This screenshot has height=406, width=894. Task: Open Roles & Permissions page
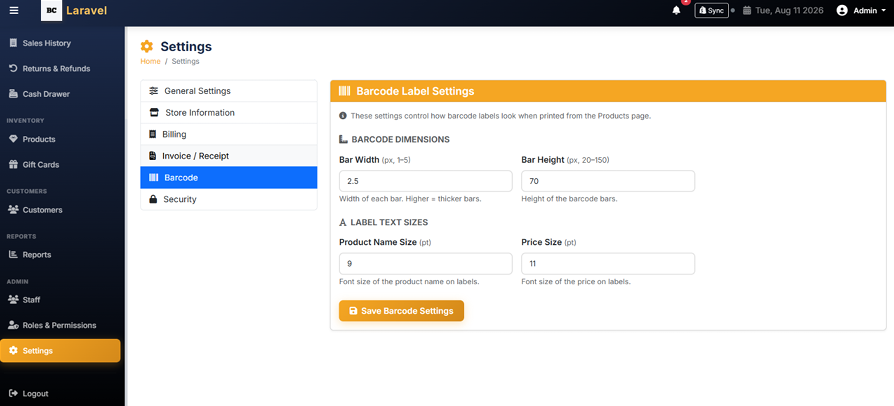click(60, 325)
